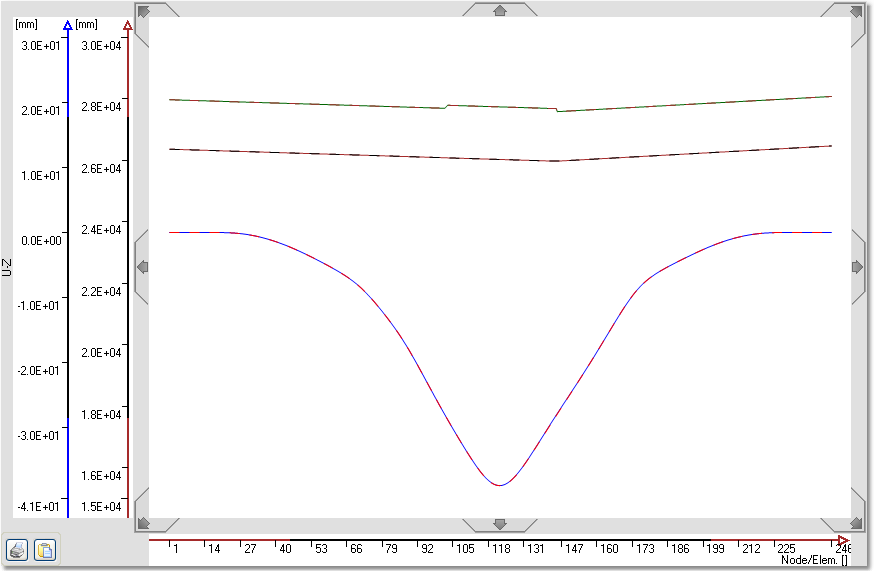Select the topmost green curve
Screen dimensions: 874x573
[x=300, y=104]
